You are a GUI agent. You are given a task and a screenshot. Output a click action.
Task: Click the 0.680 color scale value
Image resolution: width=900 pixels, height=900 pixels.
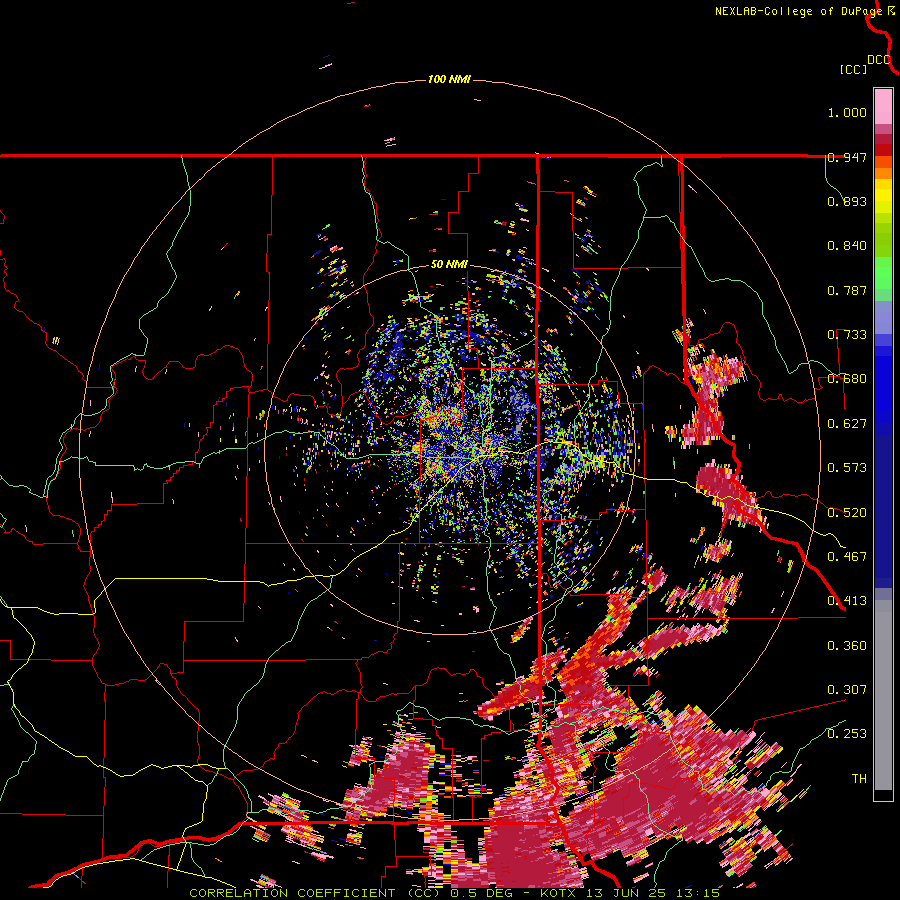pyautogui.click(x=847, y=379)
